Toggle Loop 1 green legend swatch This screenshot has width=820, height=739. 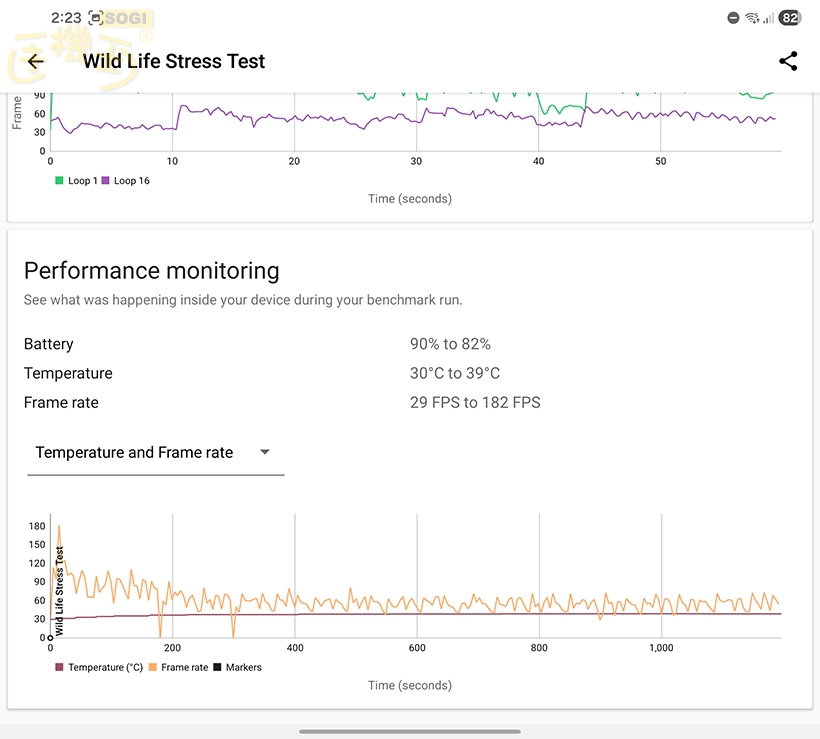click(x=59, y=180)
